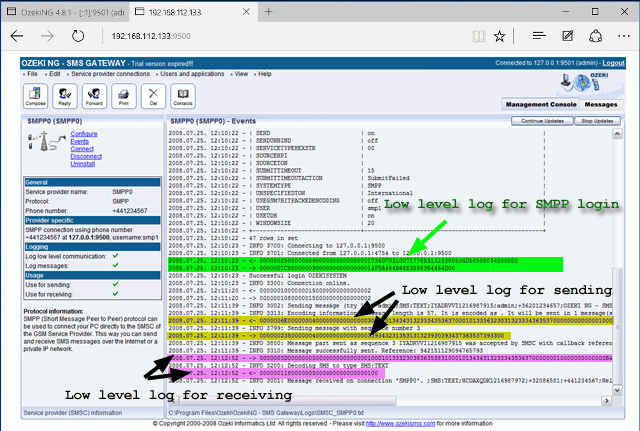Toggle Use for sending check
640x431 pixels.
click(116, 284)
